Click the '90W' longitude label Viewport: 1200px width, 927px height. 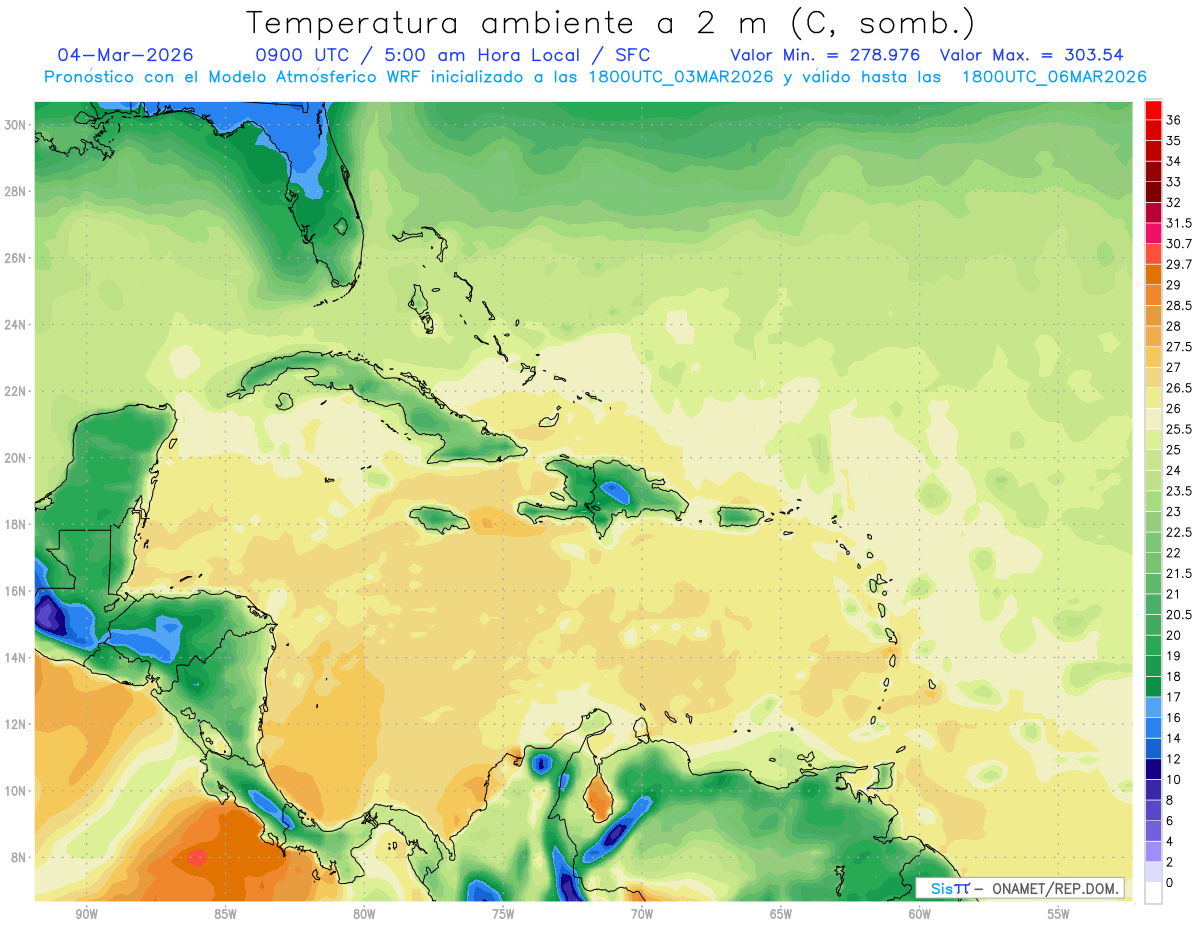(86, 914)
